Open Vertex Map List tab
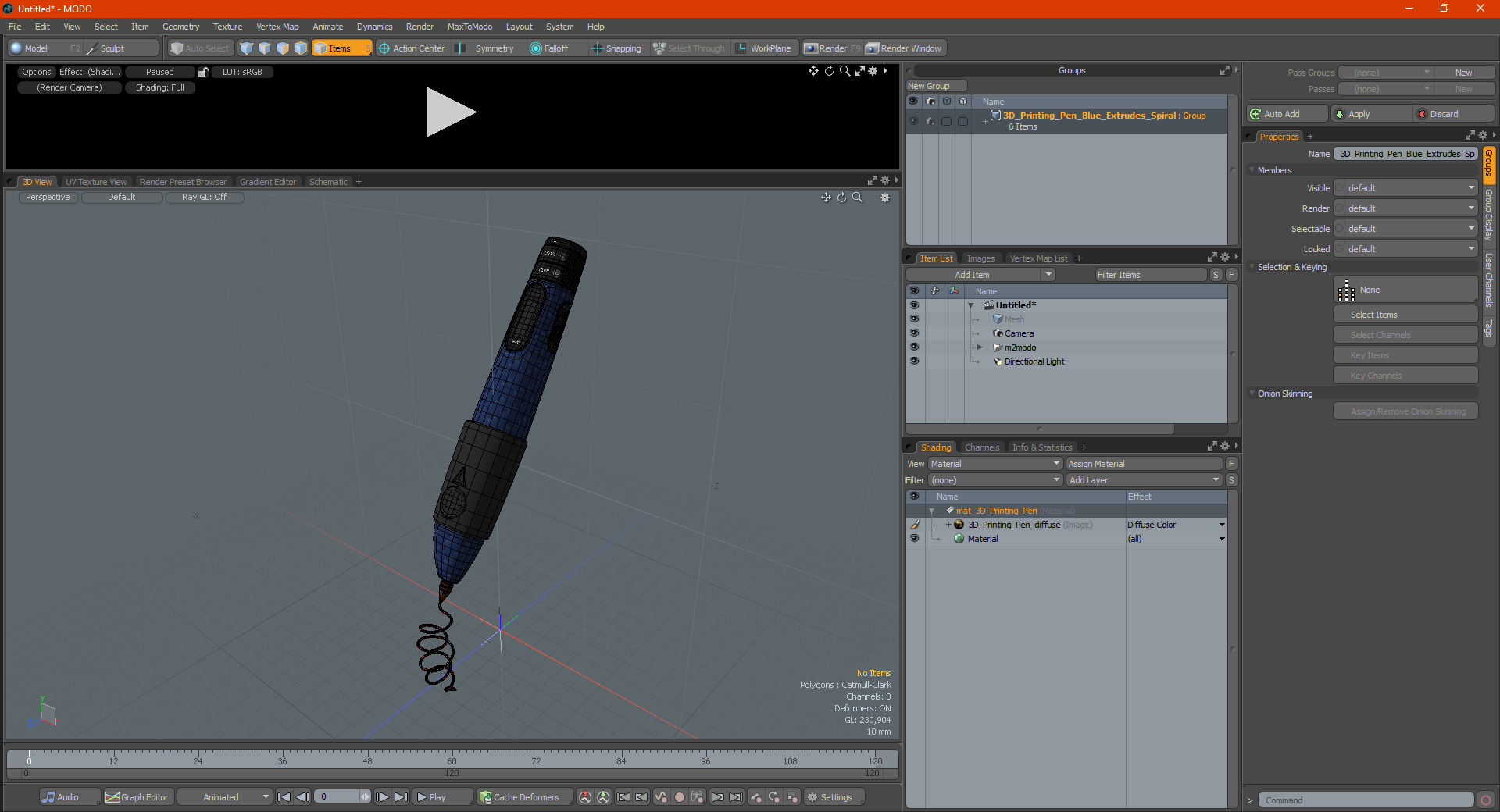Viewport: 1500px width, 812px height. click(1038, 258)
